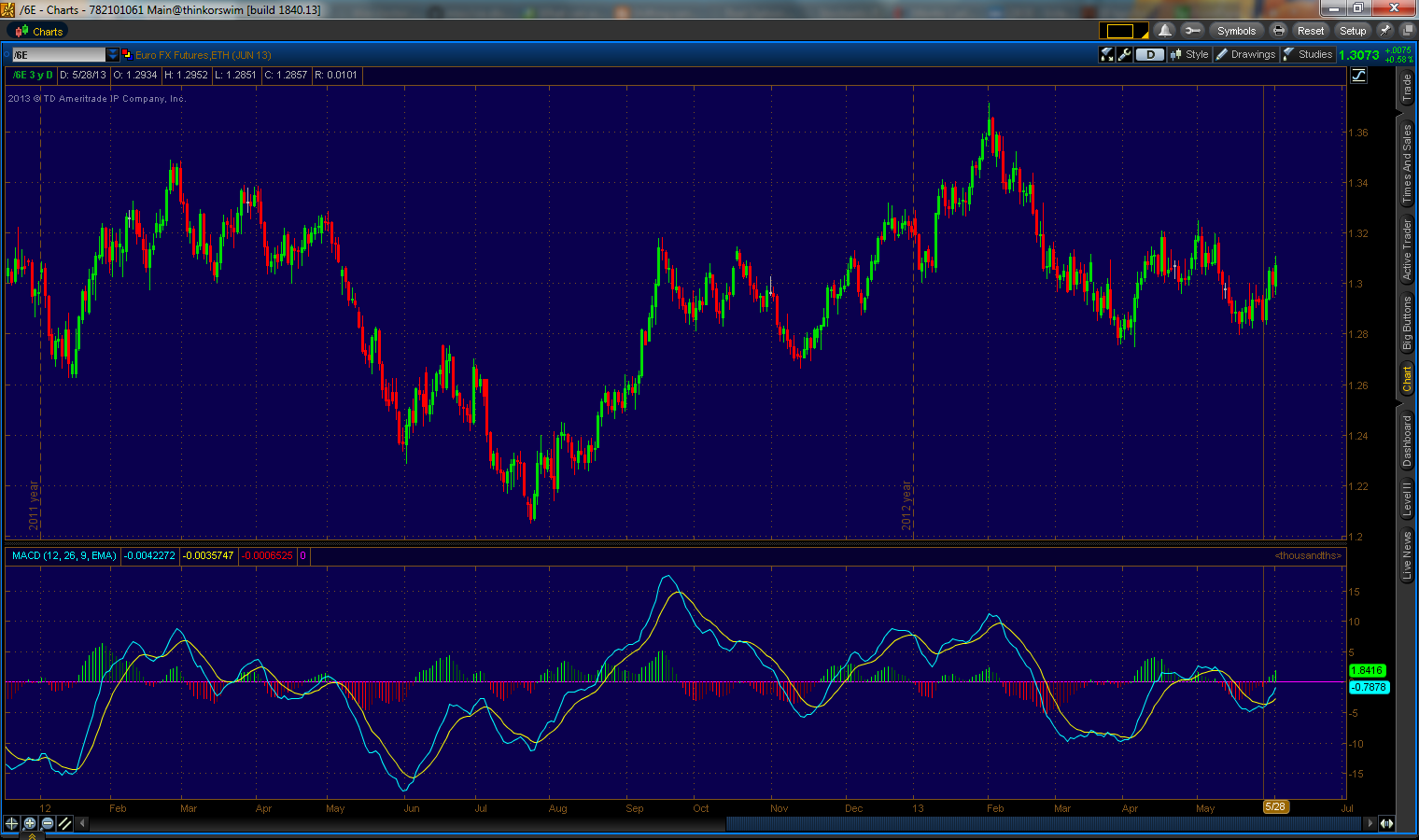
Task: Click the Symbols button
Action: [1236, 31]
